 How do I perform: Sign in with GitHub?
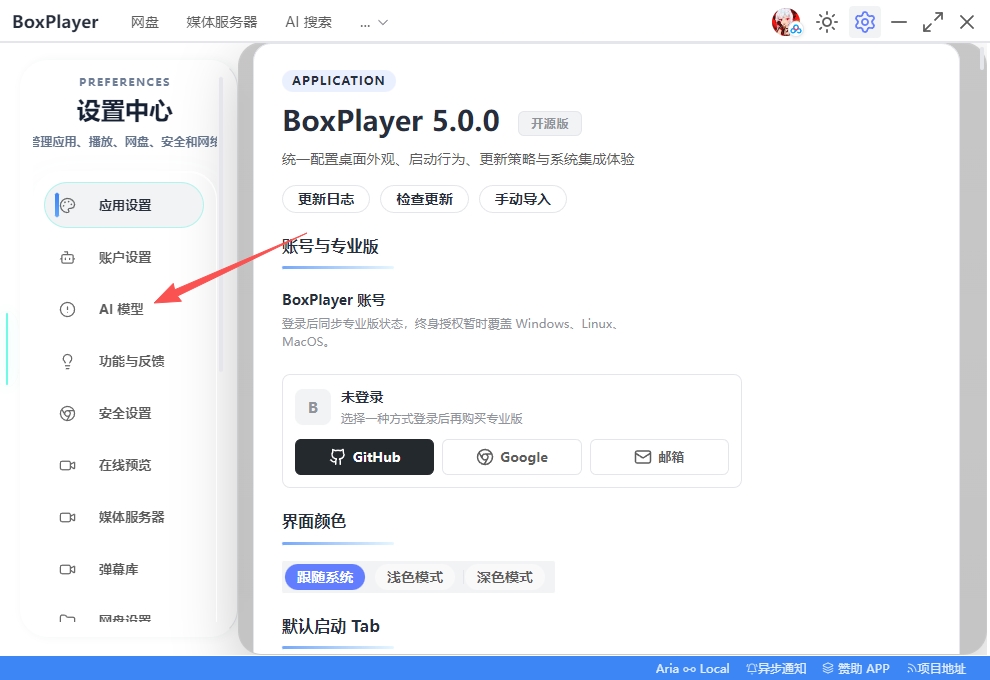click(x=364, y=457)
